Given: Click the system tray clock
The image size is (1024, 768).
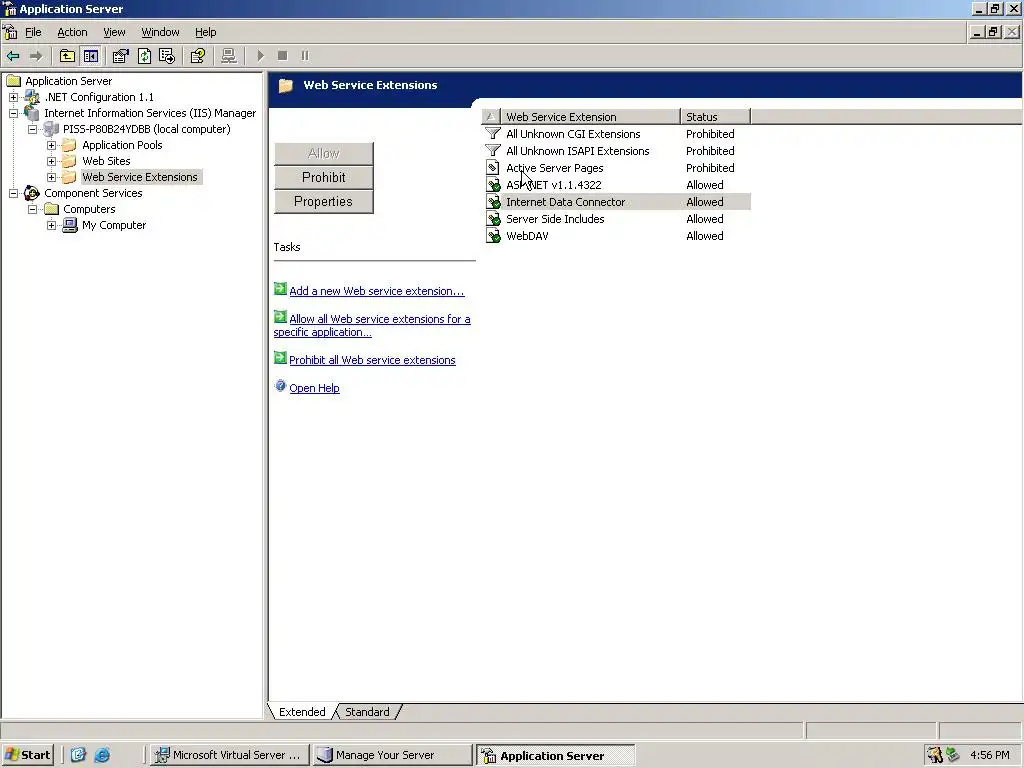Looking at the screenshot, I should (x=990, y=755).
